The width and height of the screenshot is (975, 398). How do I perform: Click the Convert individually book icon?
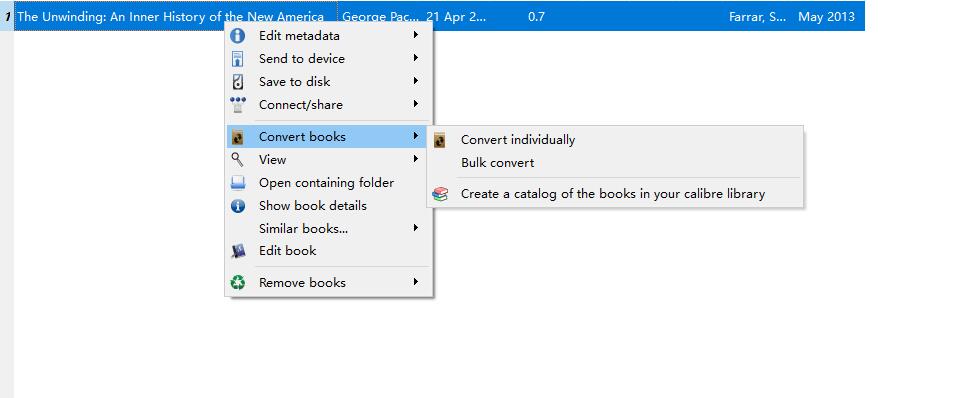440,140
